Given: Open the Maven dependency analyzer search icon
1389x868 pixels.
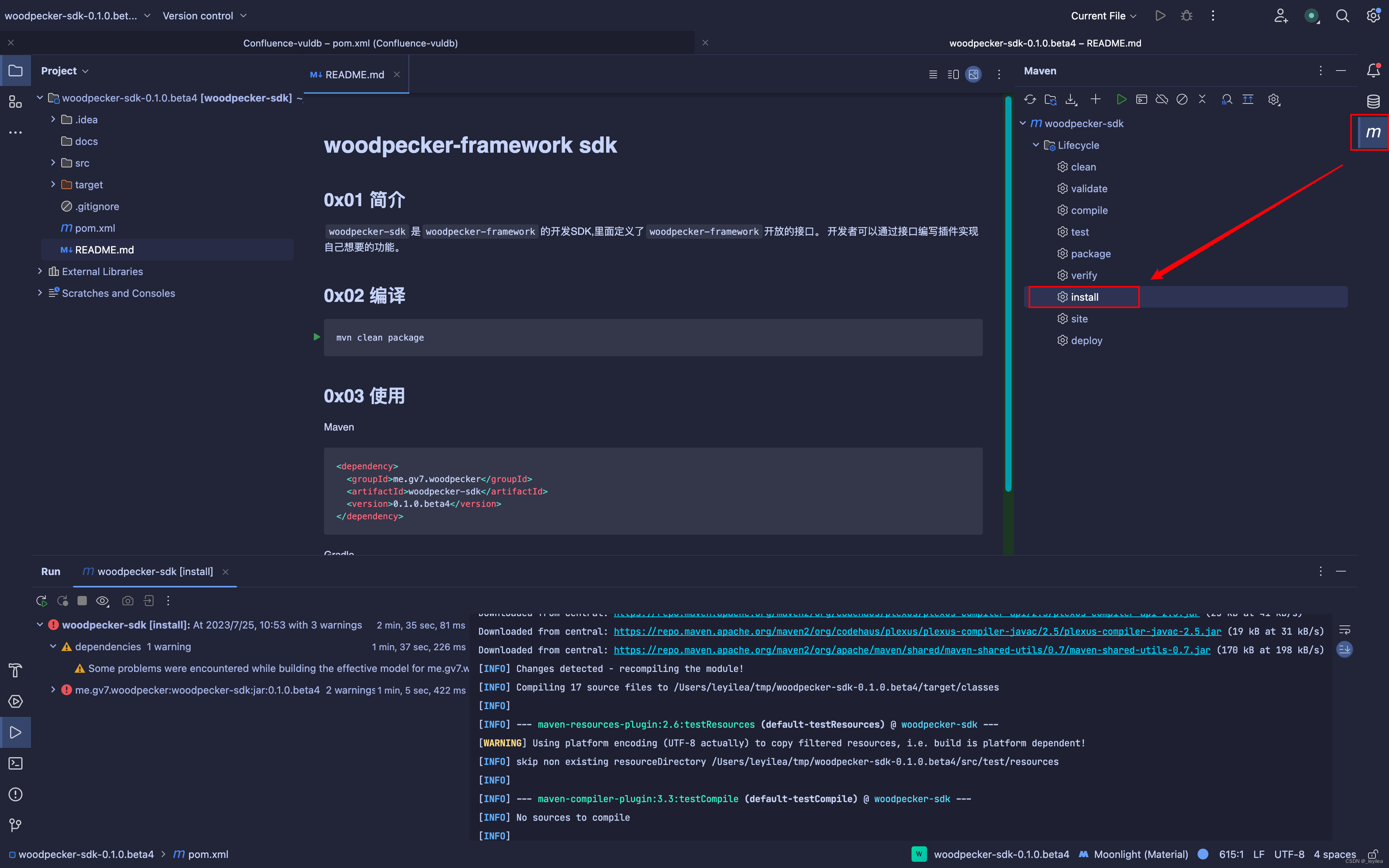Looking at the screenshot, I should [x=1228, y=99].
